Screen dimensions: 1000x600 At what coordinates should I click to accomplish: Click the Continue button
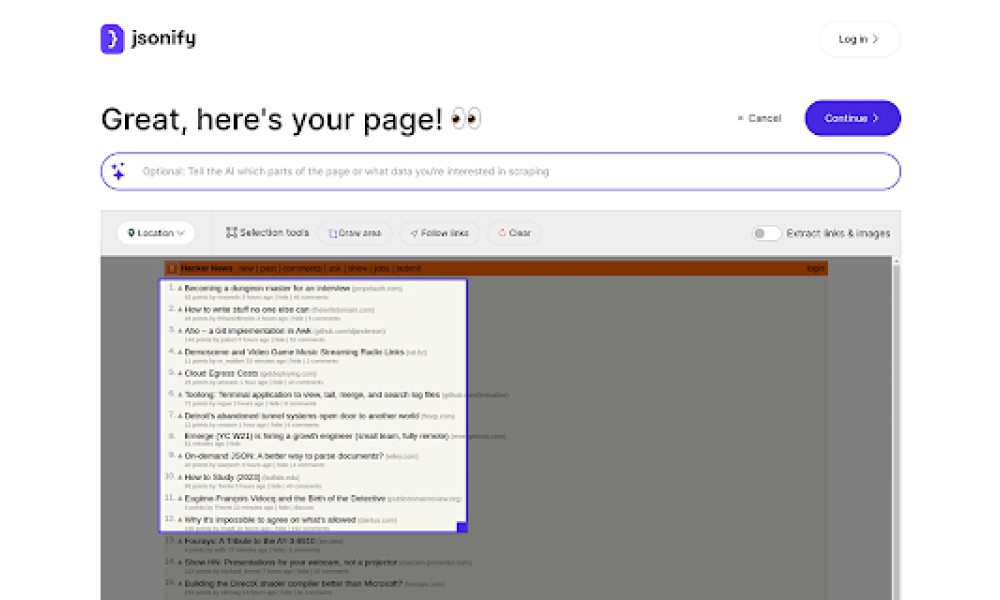point(852,118)
